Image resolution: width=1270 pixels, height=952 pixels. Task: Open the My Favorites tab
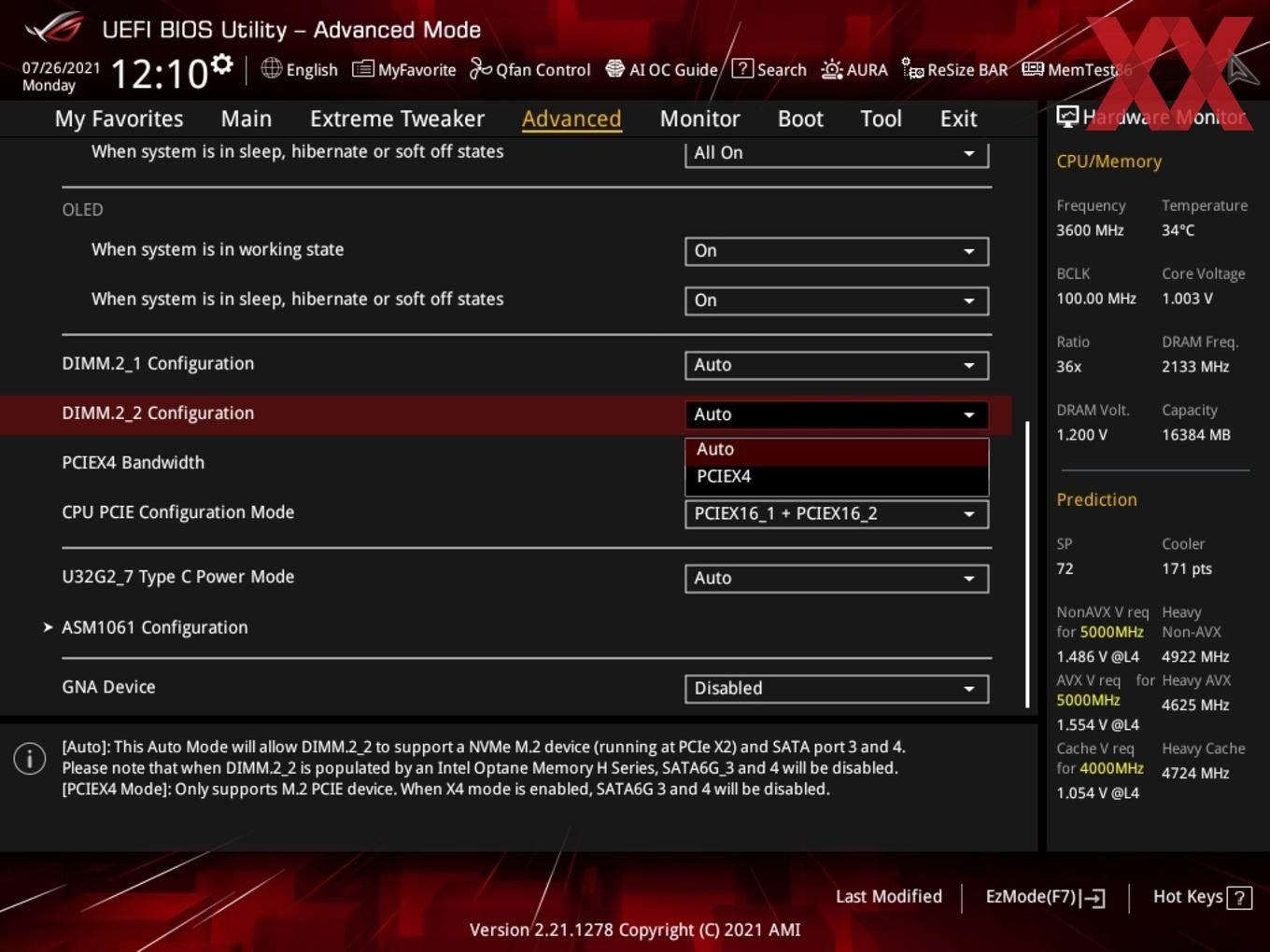[x=119, y=119]
